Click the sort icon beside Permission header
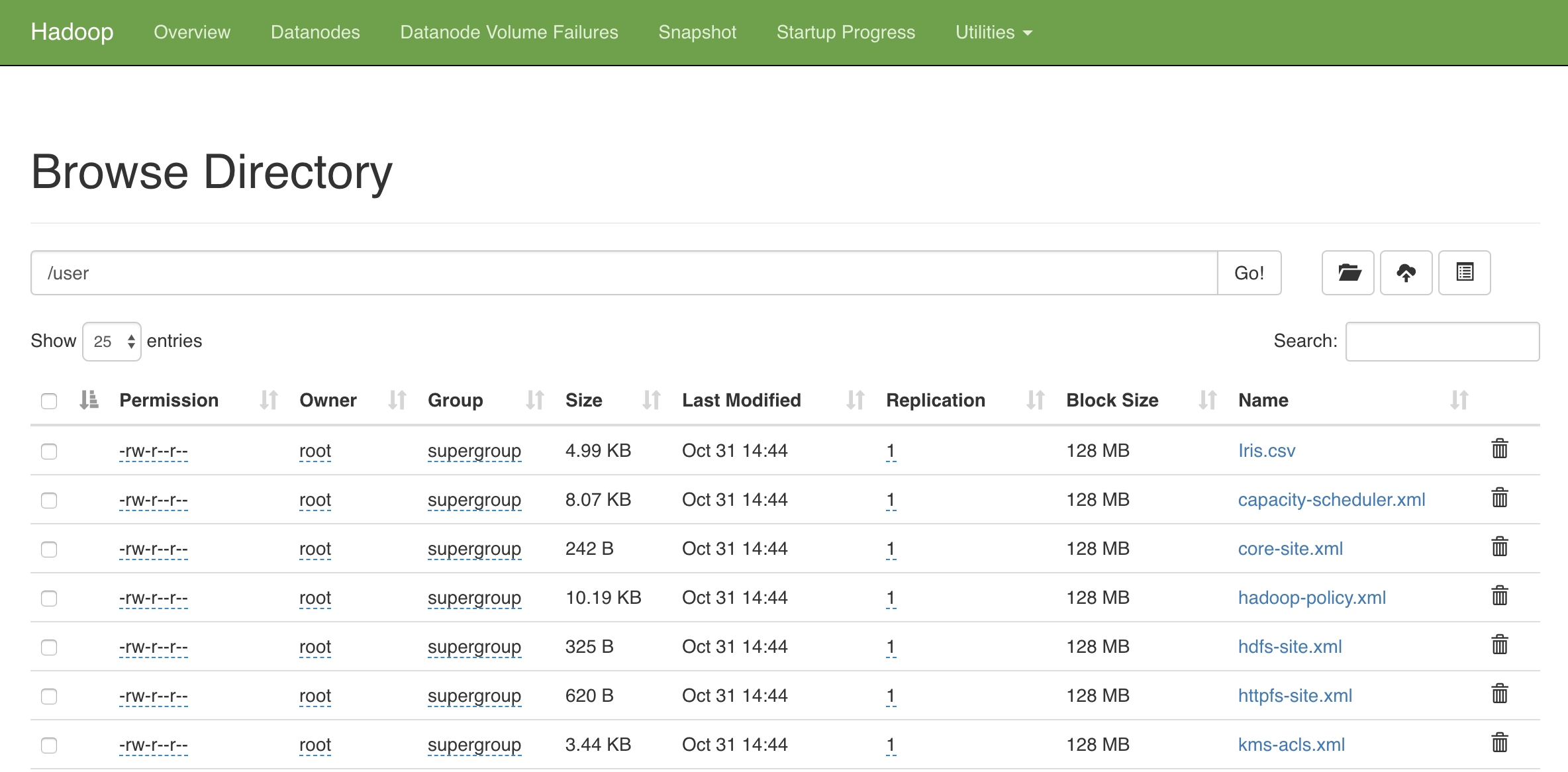Screen dimensions: 1568x772 click(x=268, y=400)
